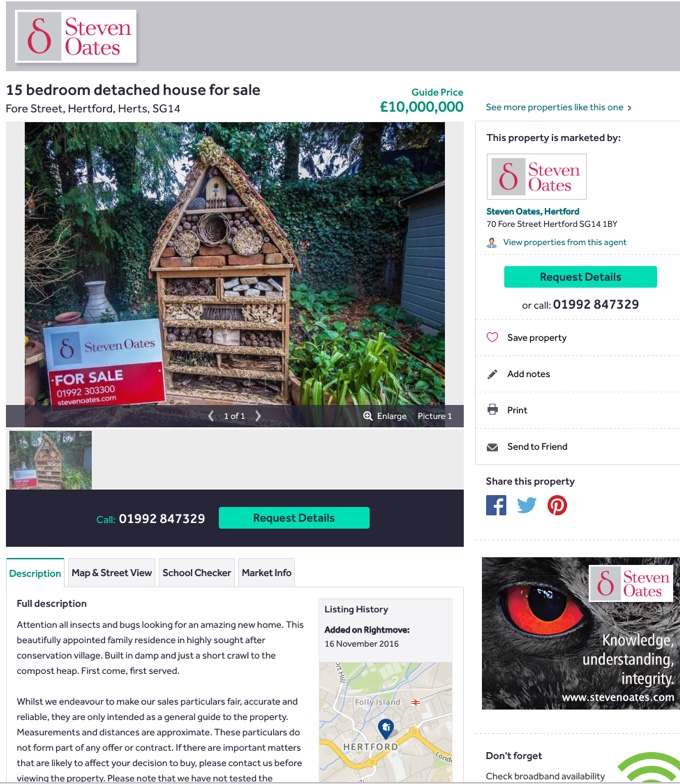Click the heart icon to save property

coord(492,337)
